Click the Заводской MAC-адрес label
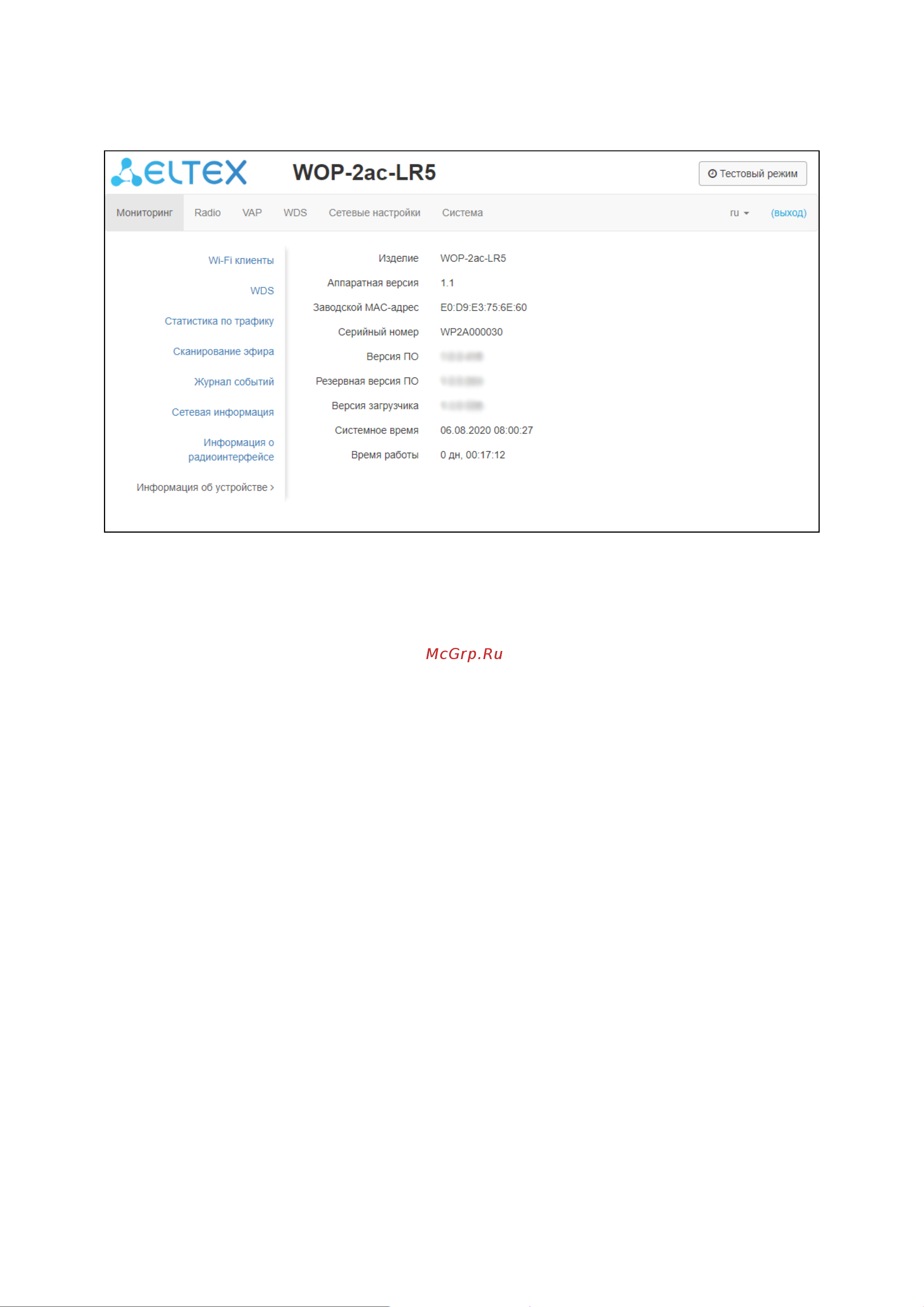The image size is (924, 1307). tap(365, 308)
